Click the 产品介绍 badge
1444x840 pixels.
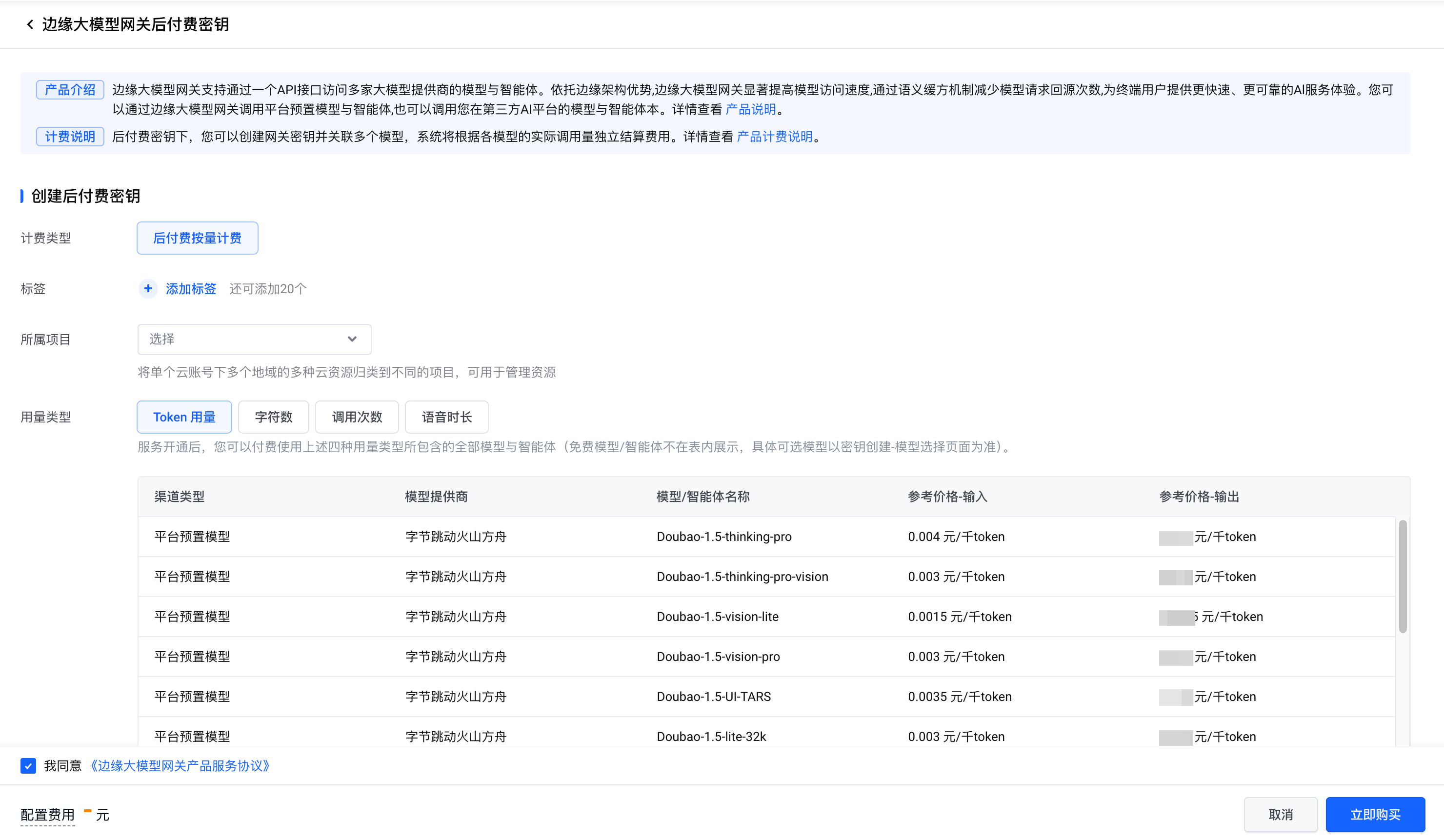70,90
